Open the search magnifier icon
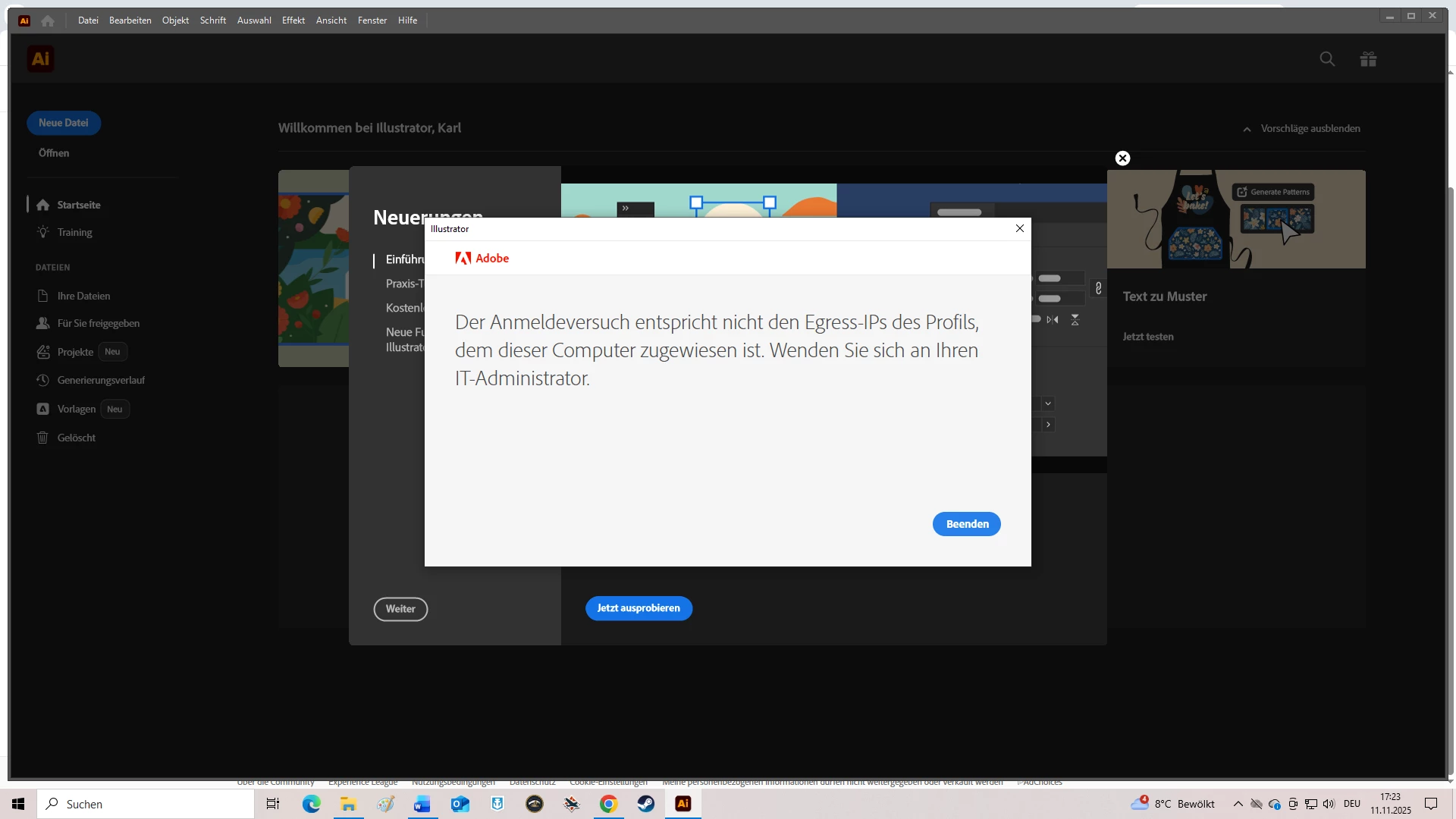 1327,59
